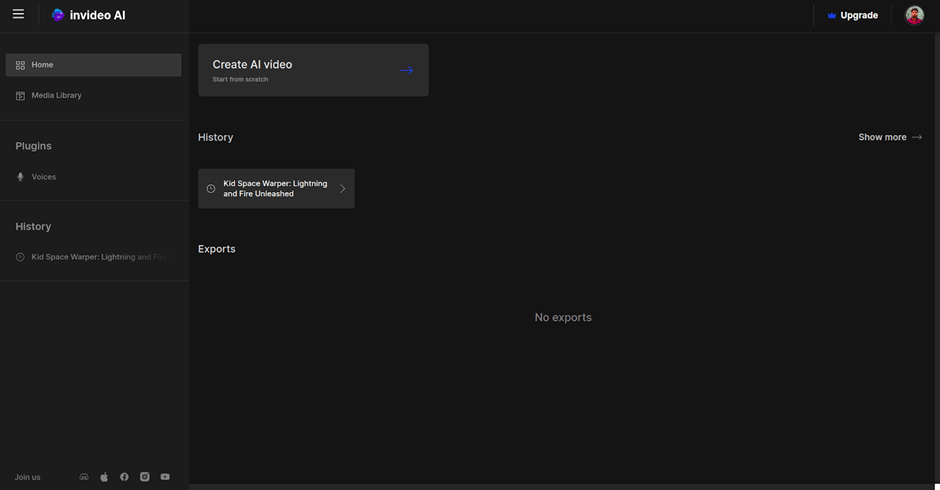Open the YouTube channel icon

tap(165, 477)
